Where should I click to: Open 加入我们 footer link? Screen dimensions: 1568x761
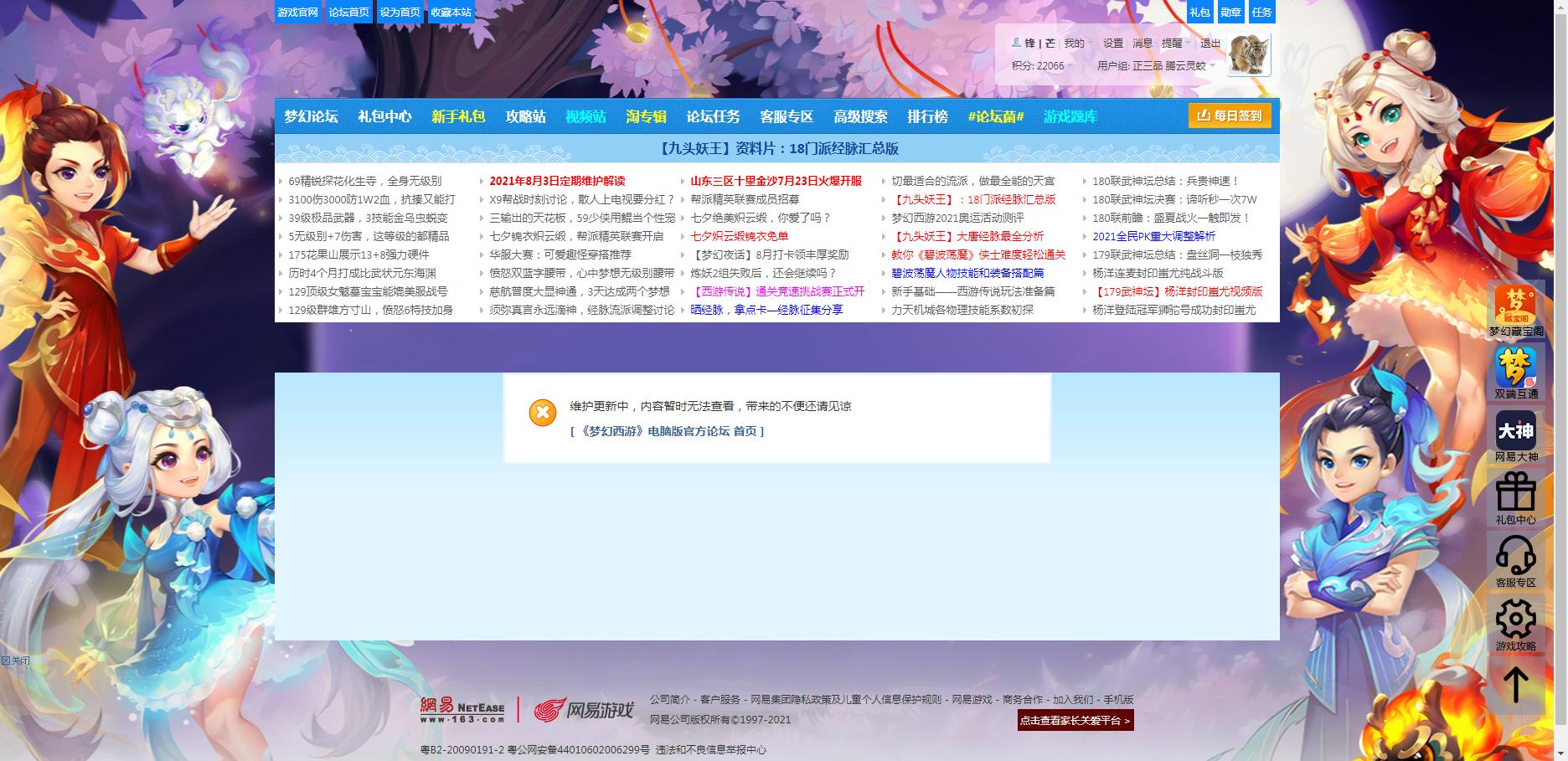click(x=1072, y=699)
